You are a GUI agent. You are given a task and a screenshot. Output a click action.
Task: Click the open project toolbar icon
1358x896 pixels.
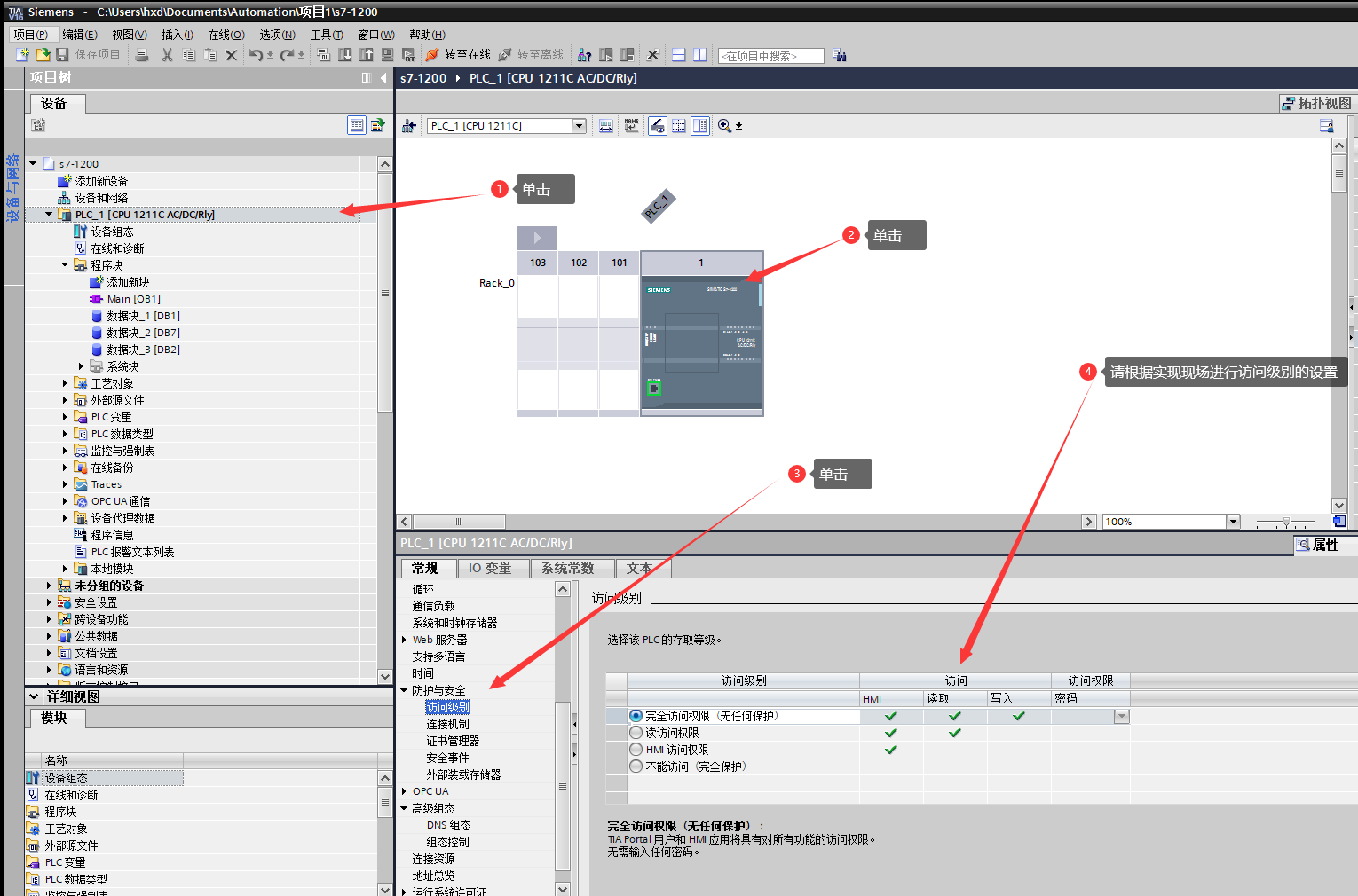[43, 55]
